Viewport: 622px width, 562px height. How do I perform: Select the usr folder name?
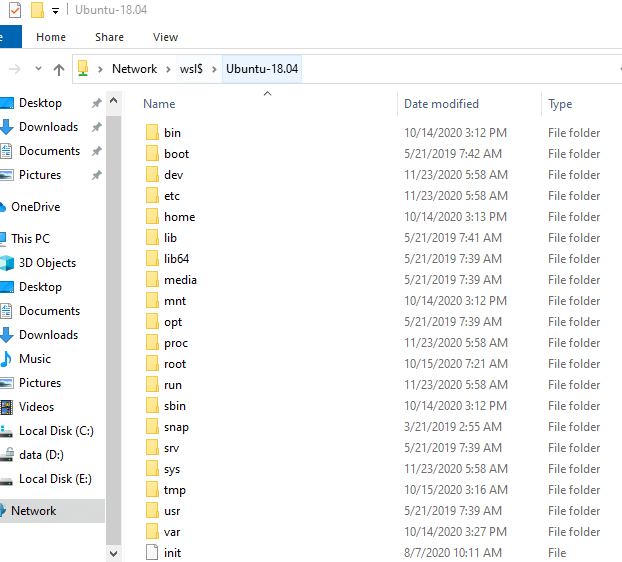(172, 511)
